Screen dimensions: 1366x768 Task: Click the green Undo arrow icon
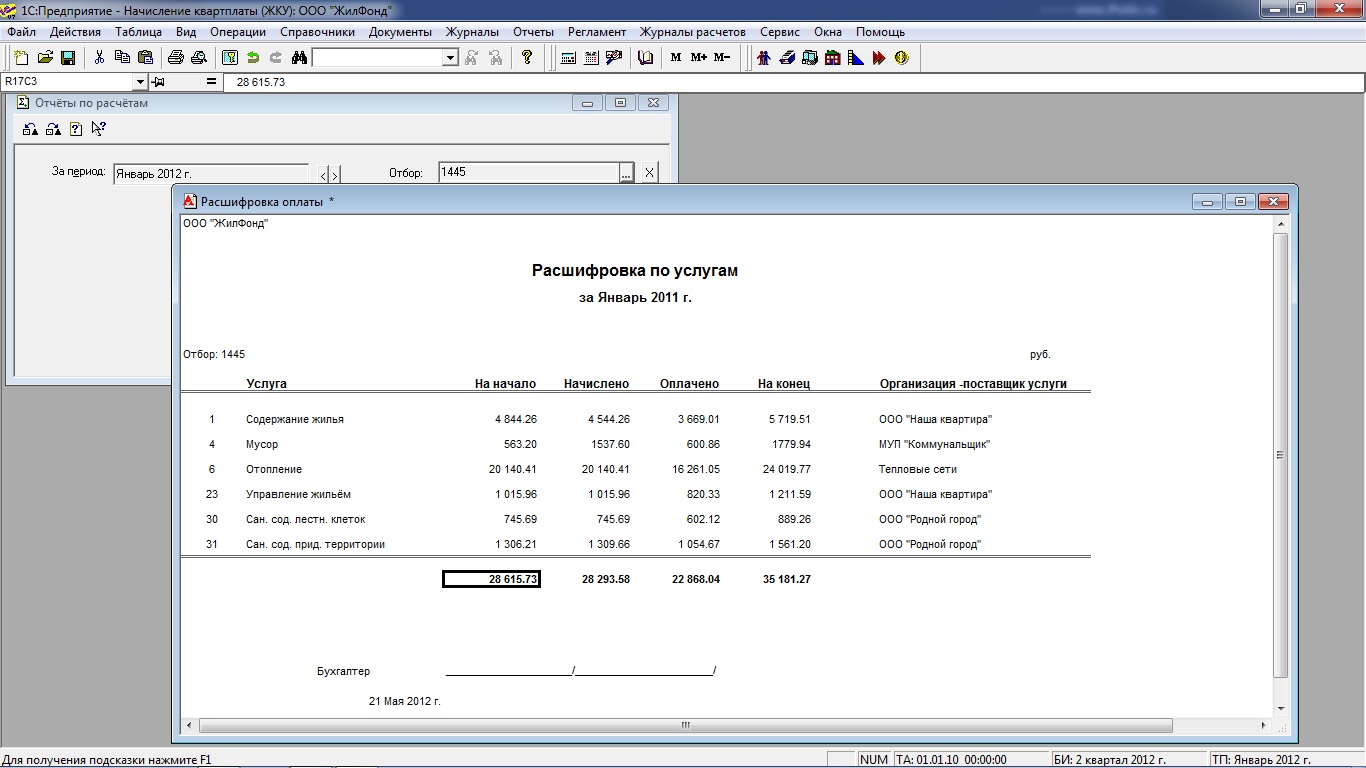click(253, 58)
